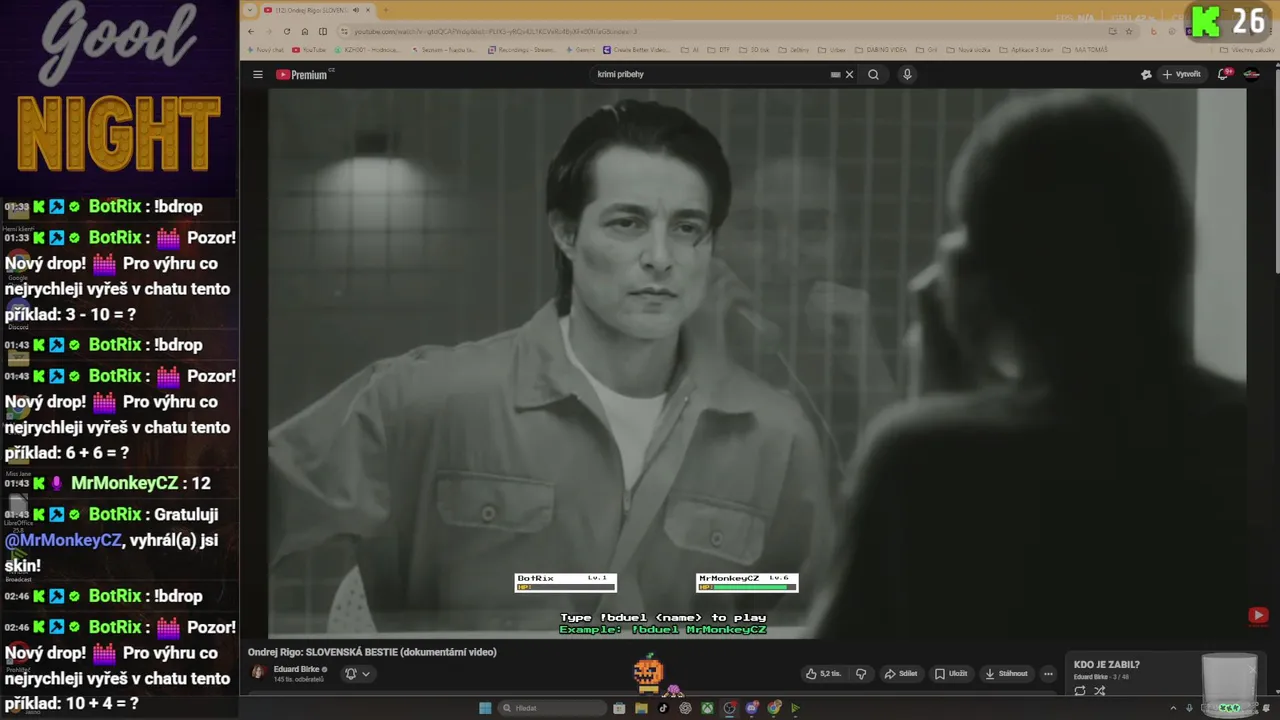Click the video player area to pause

pyautogui.click(x=757, y=362)
